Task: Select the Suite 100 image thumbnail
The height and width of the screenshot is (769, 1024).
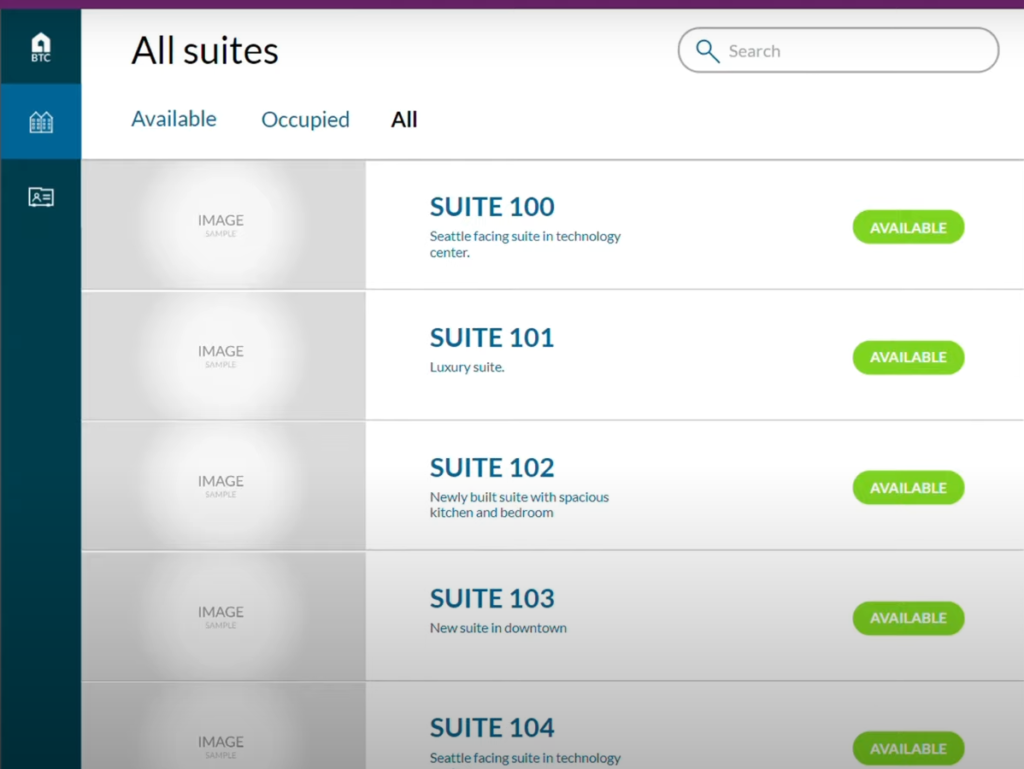Action: [x=223, y=225]
